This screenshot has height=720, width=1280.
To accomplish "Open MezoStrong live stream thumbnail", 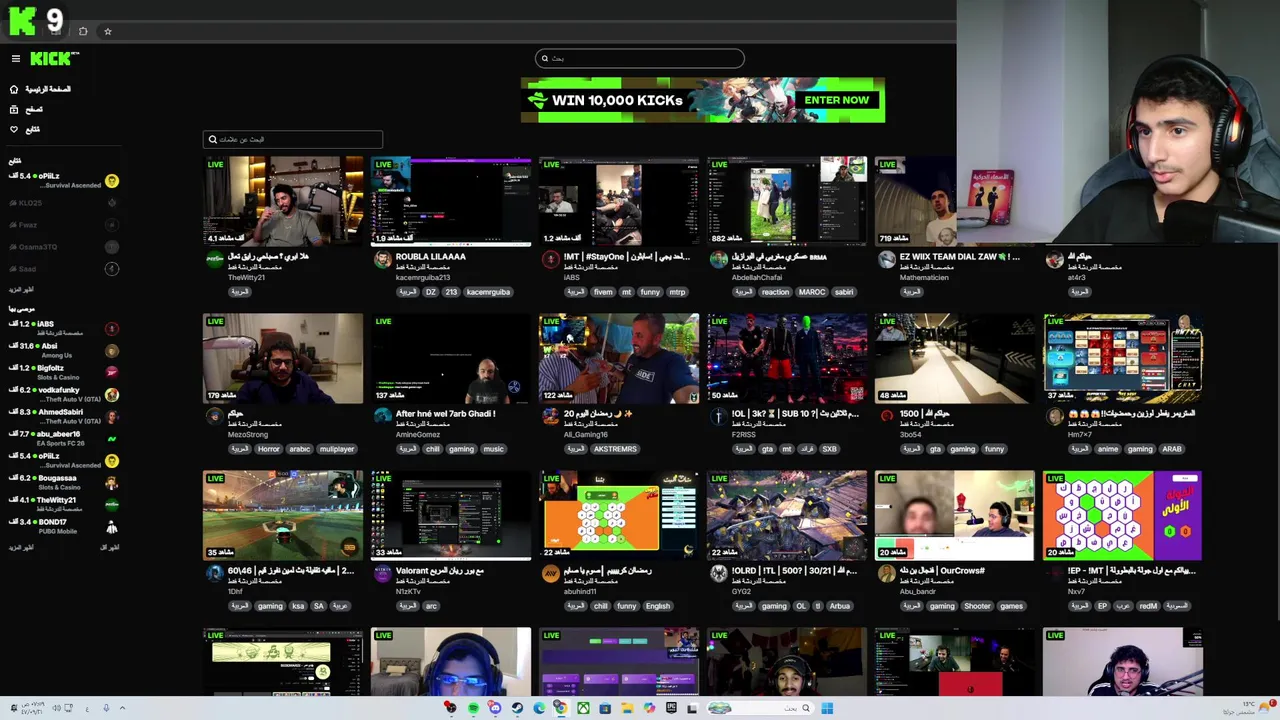I will 283,358.
